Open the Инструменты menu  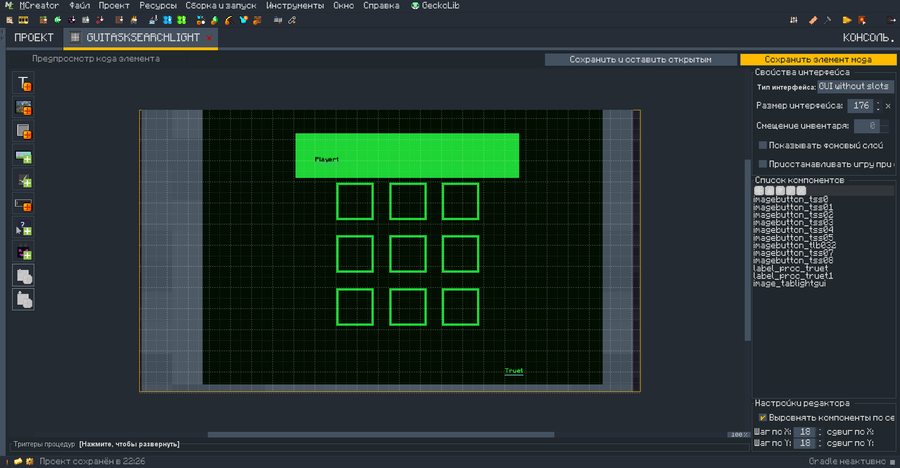click(295, 6)
